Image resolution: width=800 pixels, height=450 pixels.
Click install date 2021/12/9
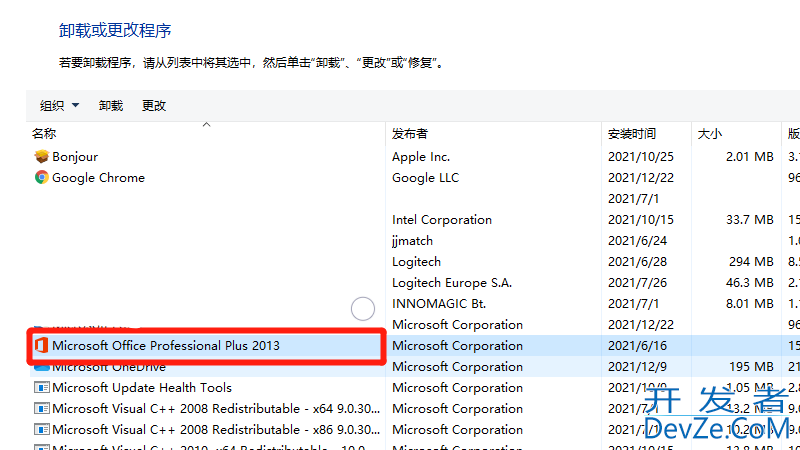coord(637,366)
